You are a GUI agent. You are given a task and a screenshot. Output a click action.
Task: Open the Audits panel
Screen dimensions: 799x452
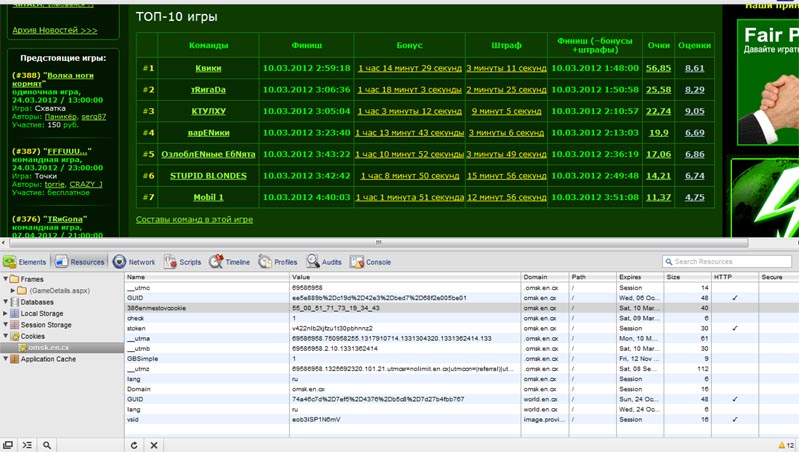(x=324, y=262)
